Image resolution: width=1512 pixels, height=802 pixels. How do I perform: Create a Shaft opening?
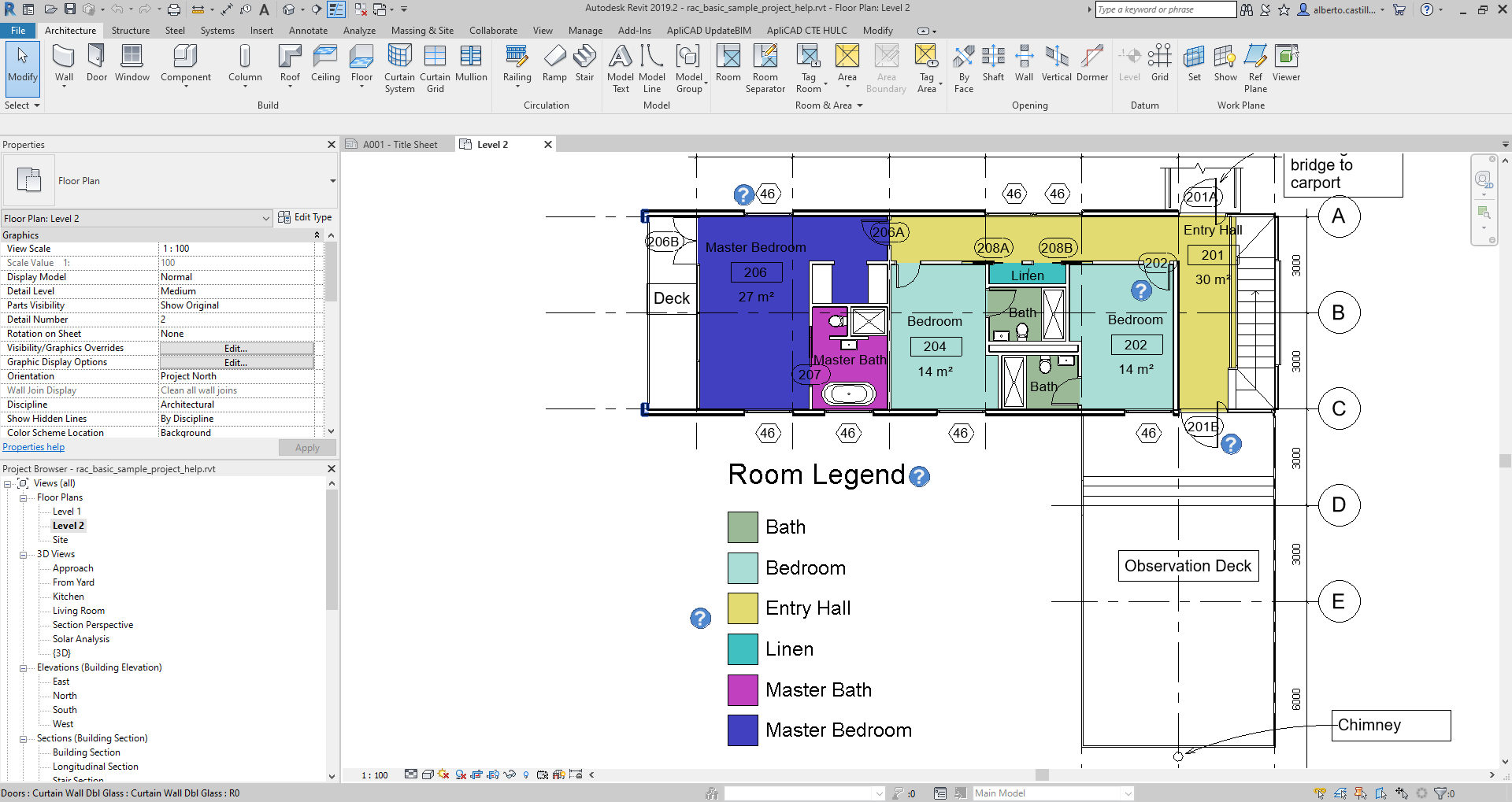(x=993, y=63)
